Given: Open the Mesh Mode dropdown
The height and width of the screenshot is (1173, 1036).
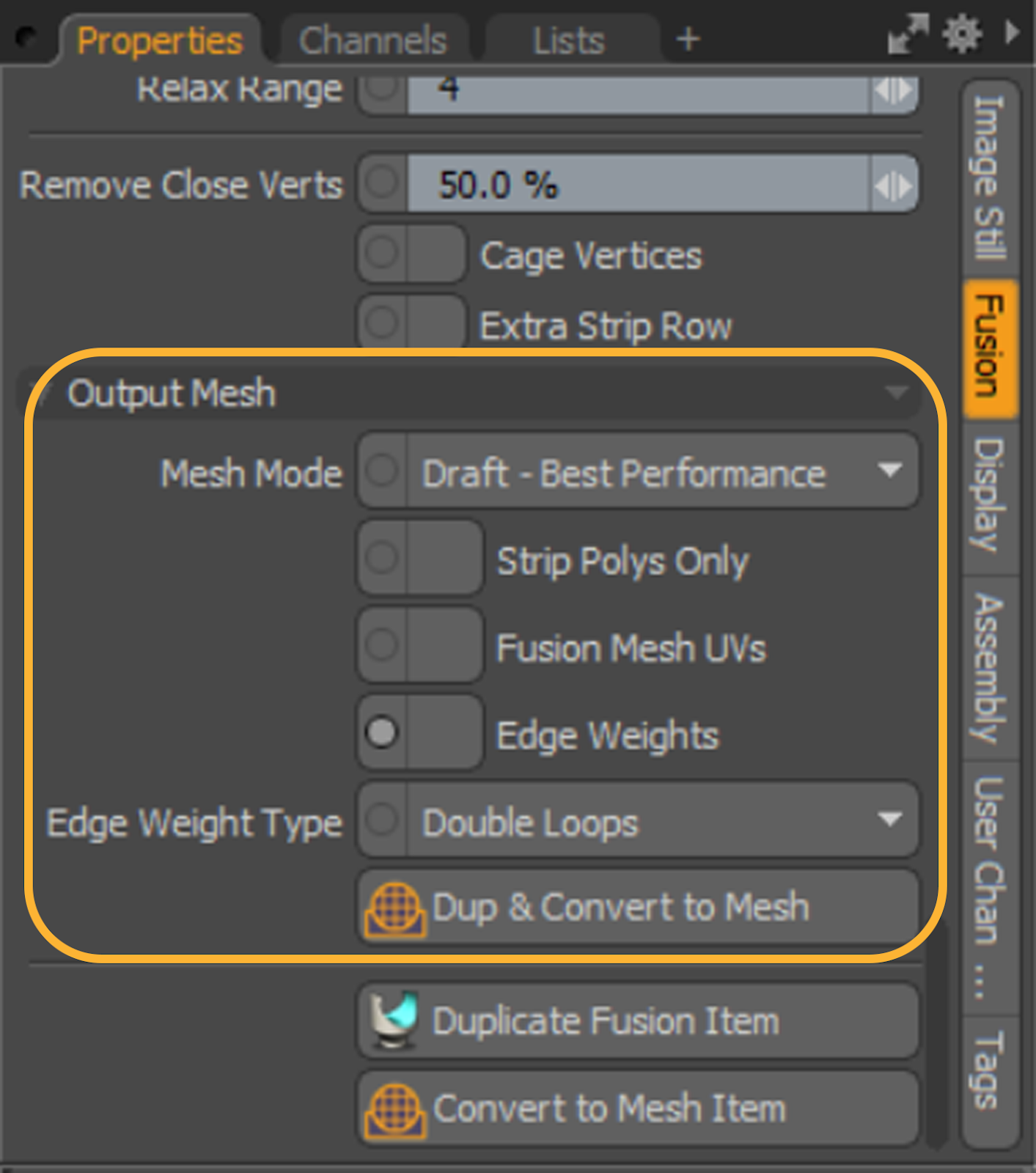Looking at the screenshot, I should coord(637,471).
